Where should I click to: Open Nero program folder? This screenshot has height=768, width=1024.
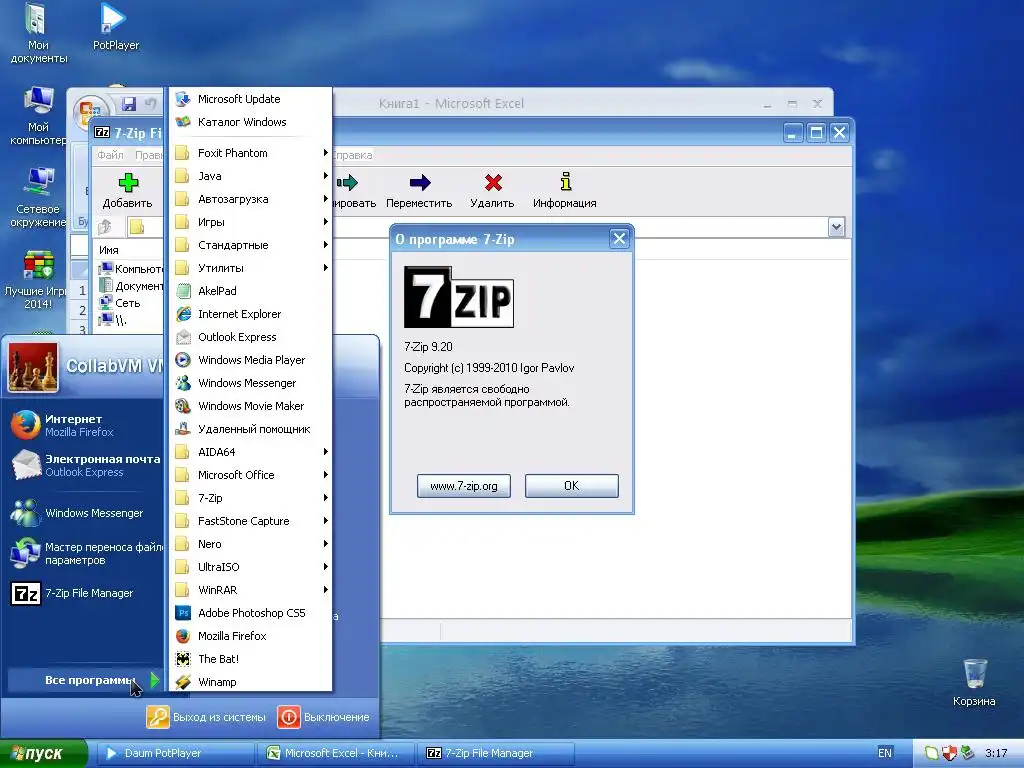(251, 544)
